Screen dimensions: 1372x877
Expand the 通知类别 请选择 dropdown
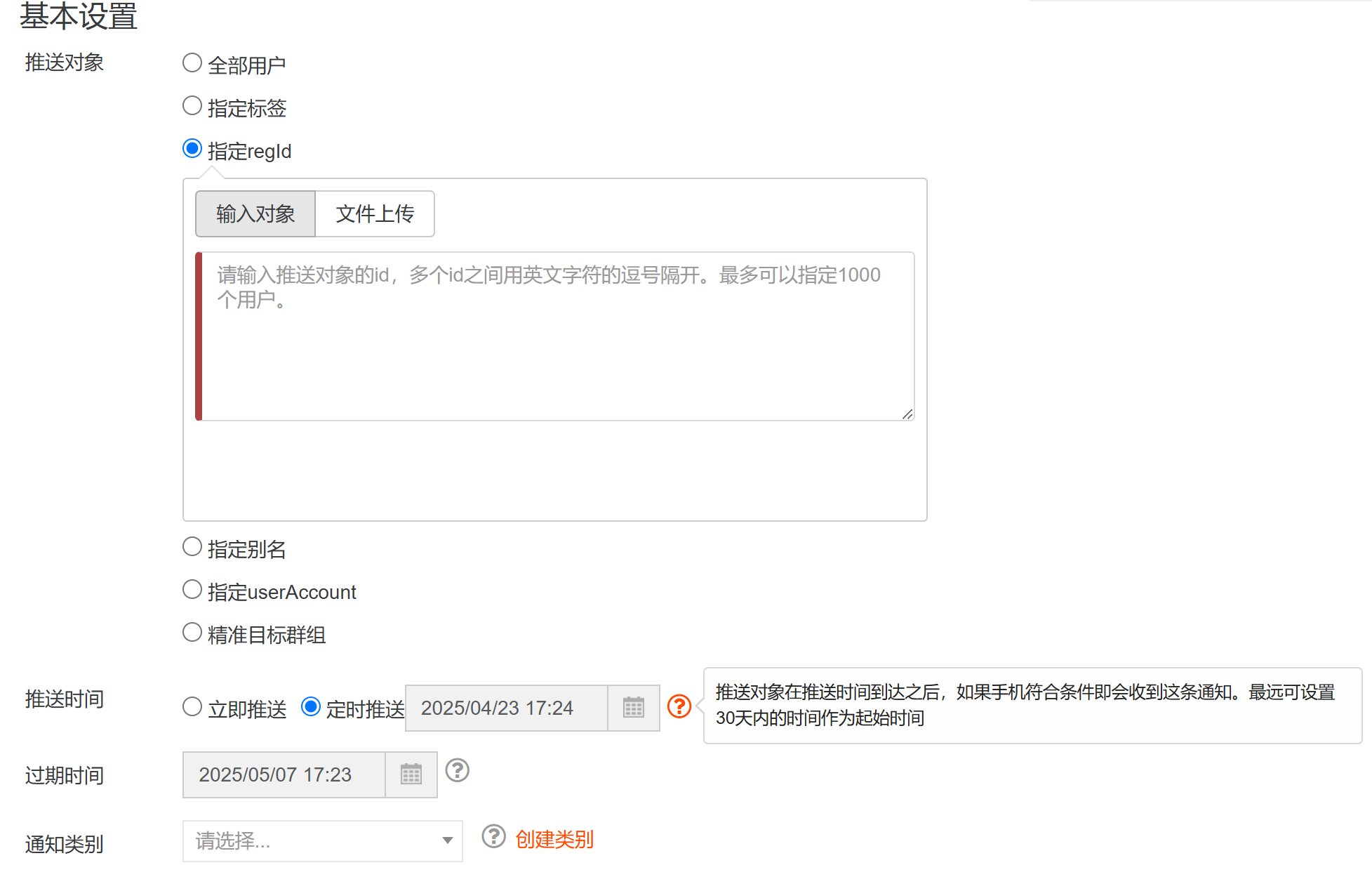click(x=322, y=840)
